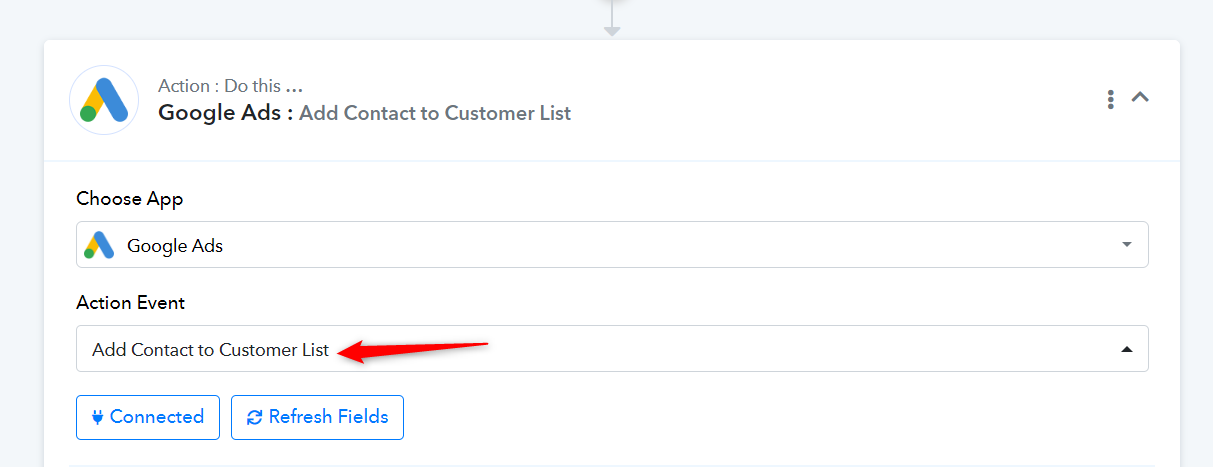1213x467 pixels.
Task: Select the Add Contact to Customer List value
Action: tap(210, 351)
